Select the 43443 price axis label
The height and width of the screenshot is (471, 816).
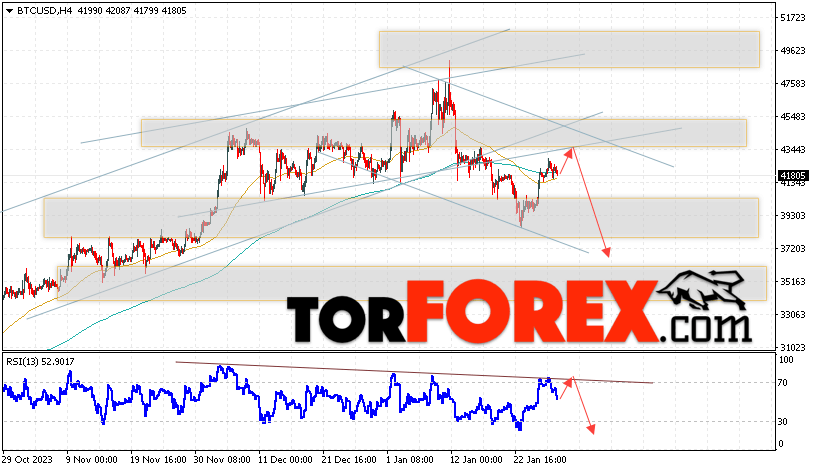pos(793,150)
